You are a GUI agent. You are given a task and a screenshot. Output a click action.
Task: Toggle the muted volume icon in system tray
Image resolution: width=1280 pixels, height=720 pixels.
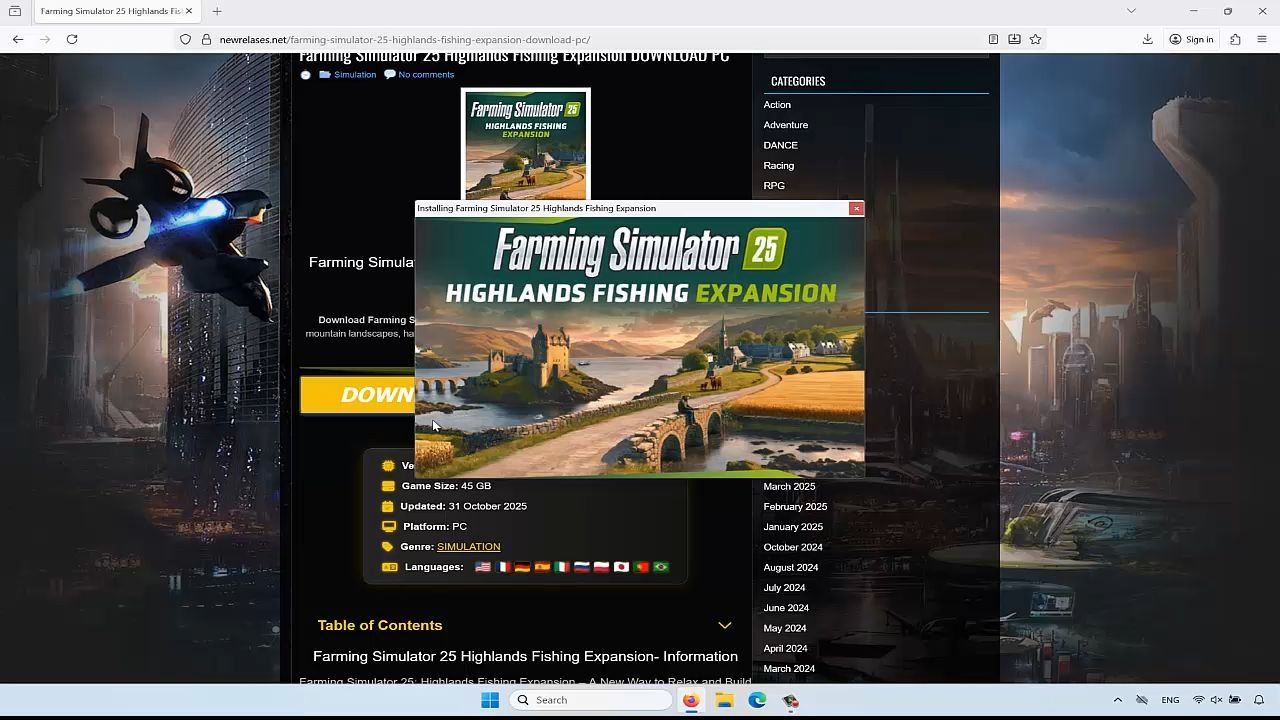click(1216, 700)
